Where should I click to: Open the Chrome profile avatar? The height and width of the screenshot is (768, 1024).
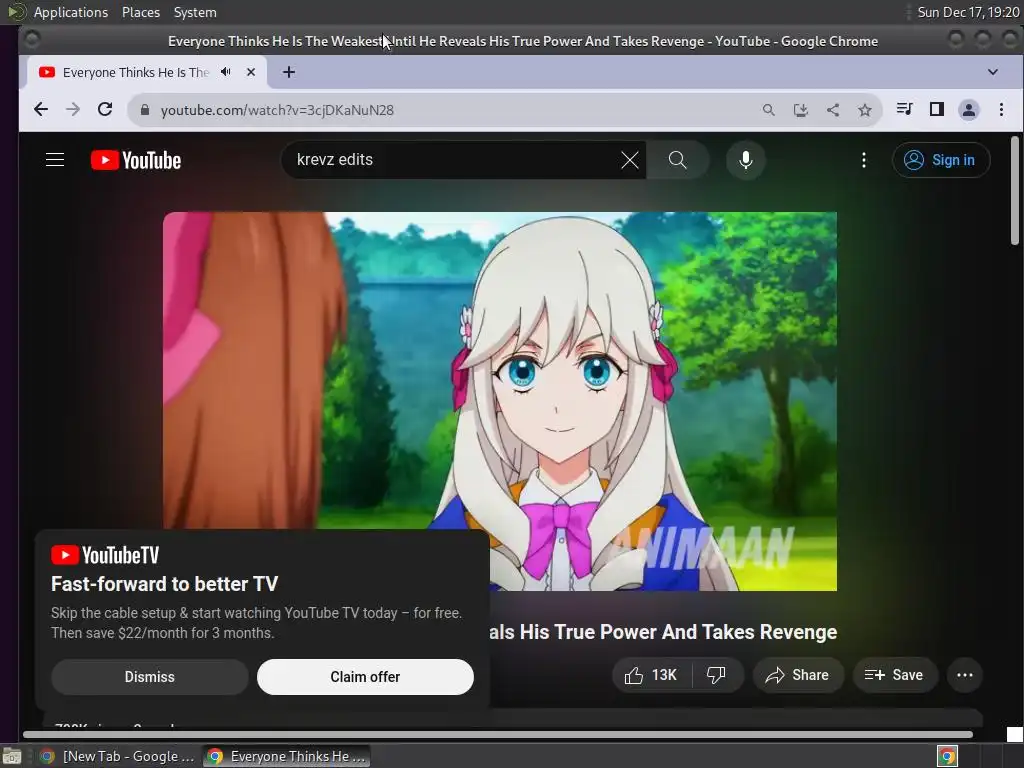(968, 110)
